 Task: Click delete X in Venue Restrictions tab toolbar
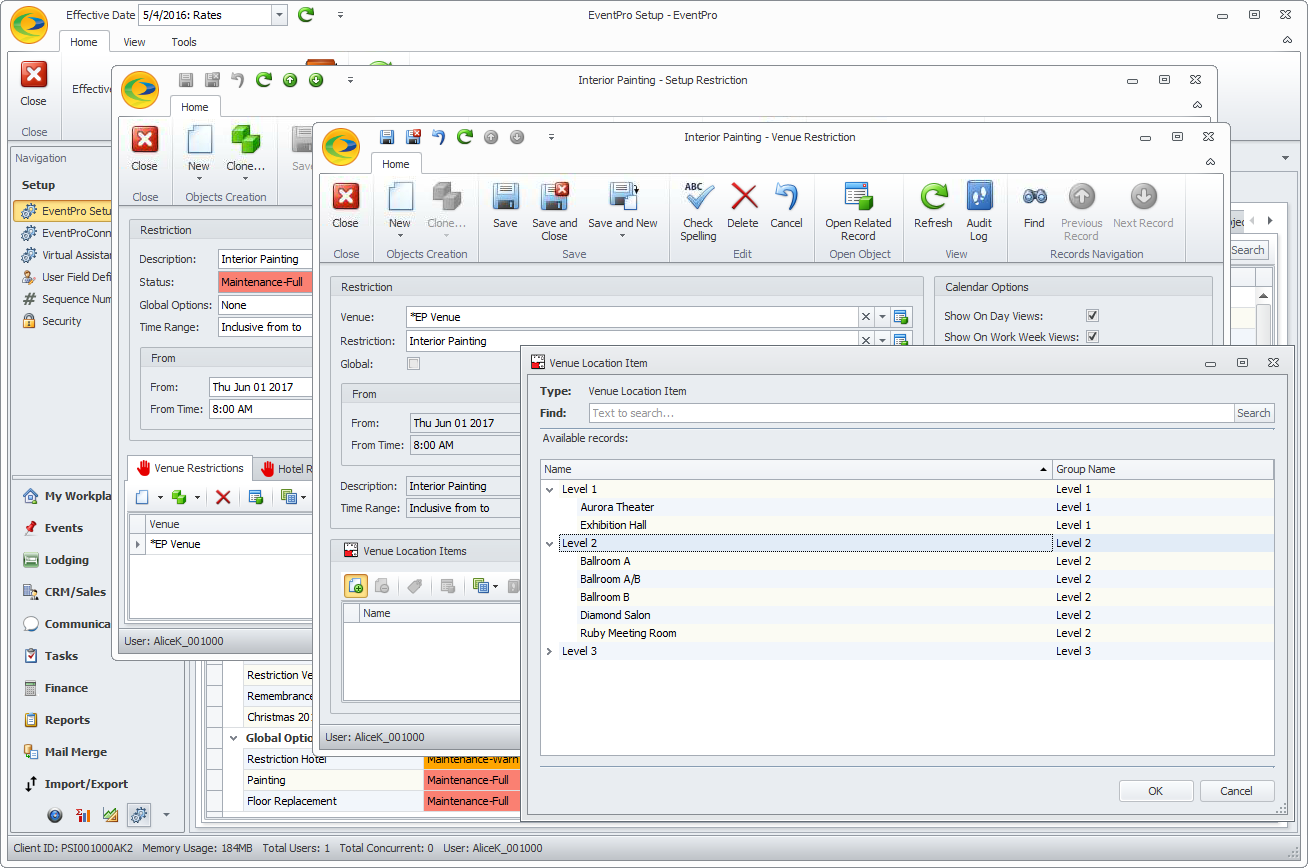click(223, 497)
